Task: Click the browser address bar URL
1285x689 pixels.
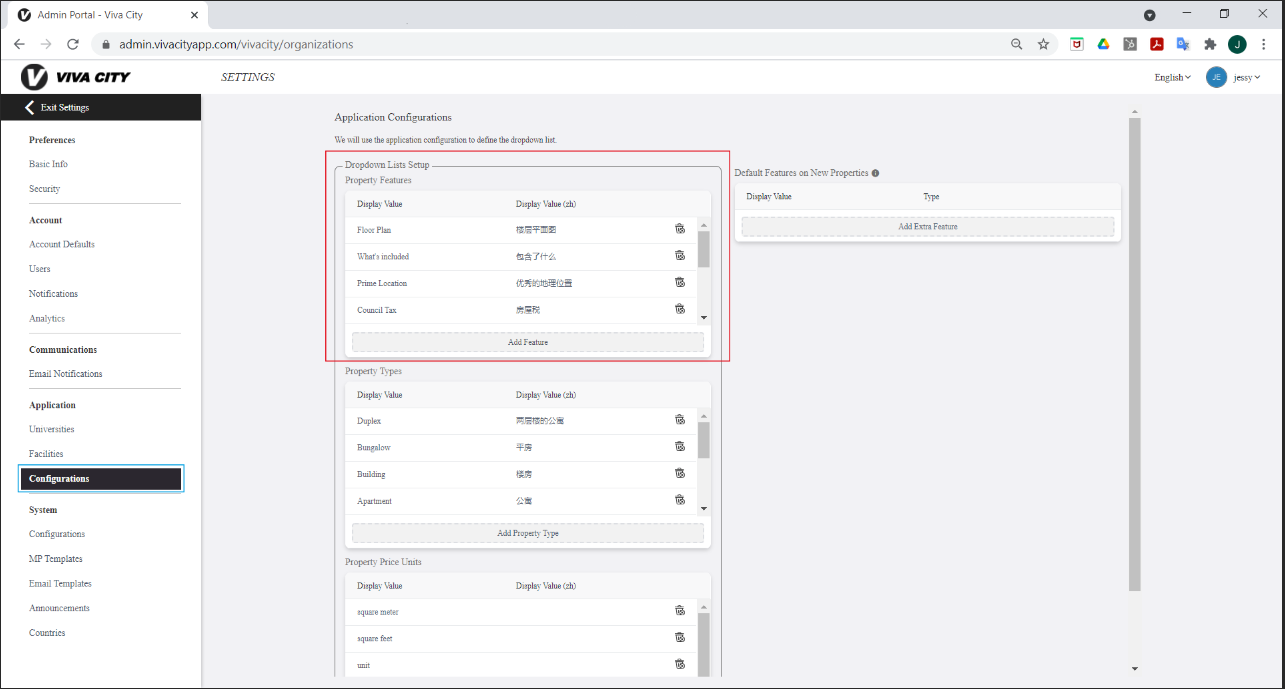Action: click(236, 44)
